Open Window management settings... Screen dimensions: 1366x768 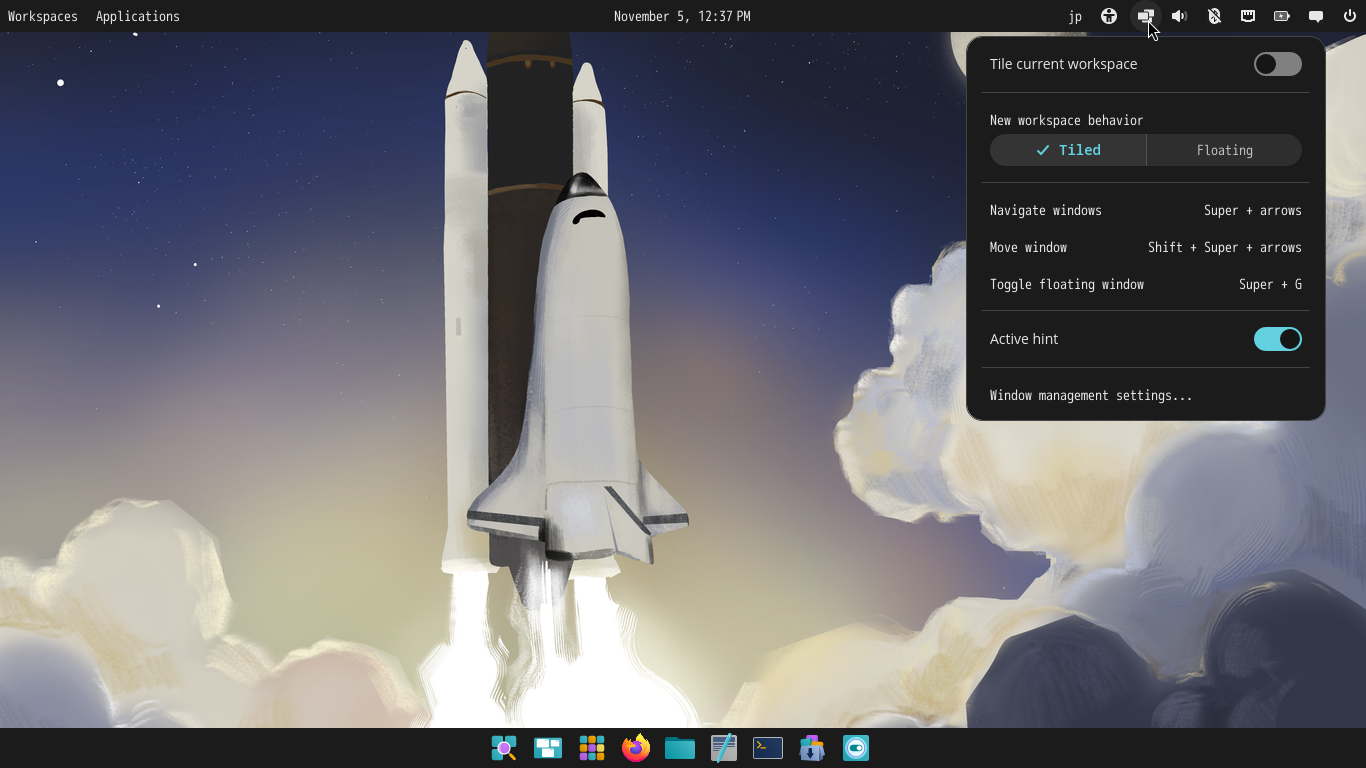pos(1146,395)
